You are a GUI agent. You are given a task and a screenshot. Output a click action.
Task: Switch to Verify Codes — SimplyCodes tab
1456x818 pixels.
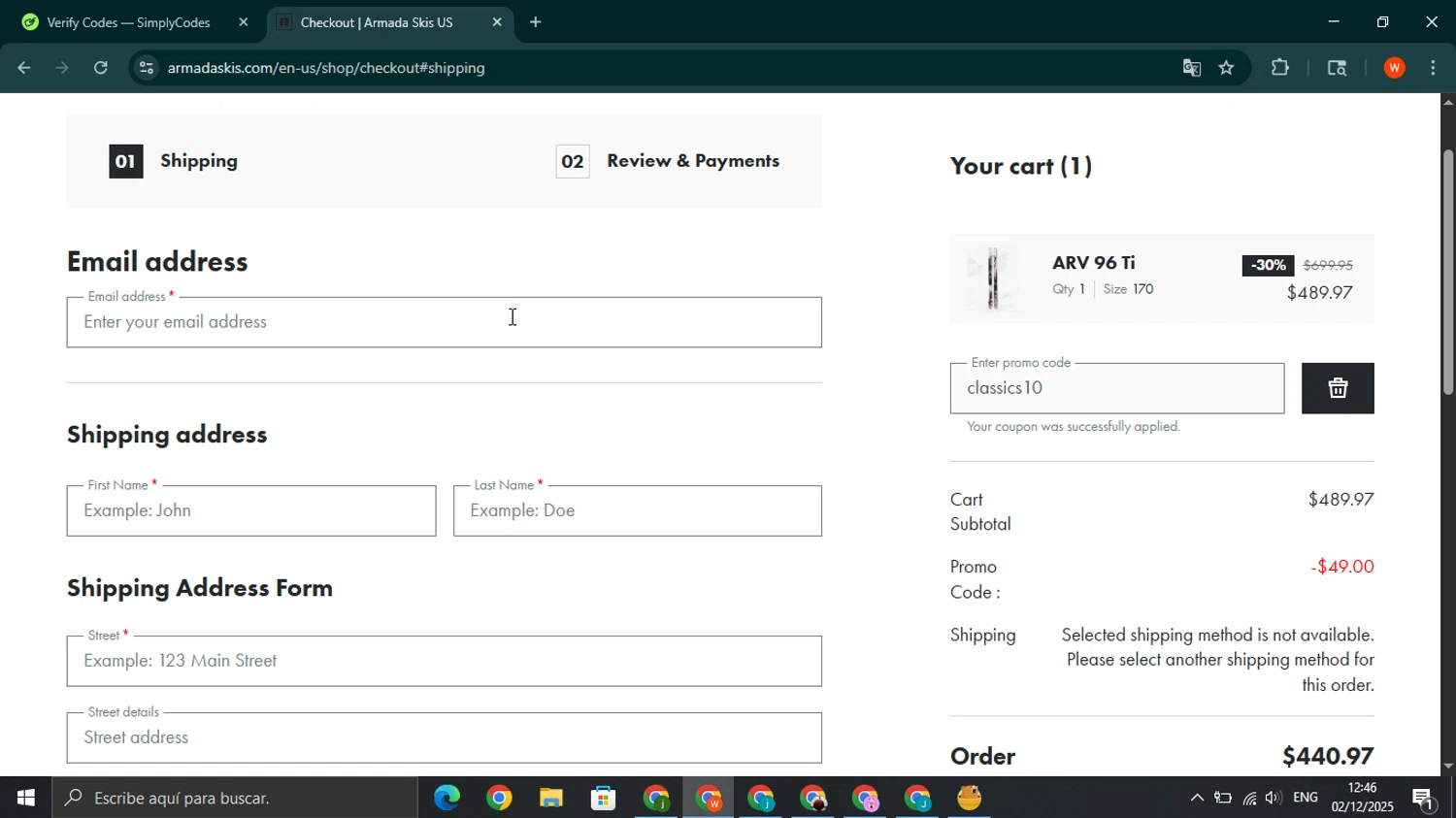128,22
